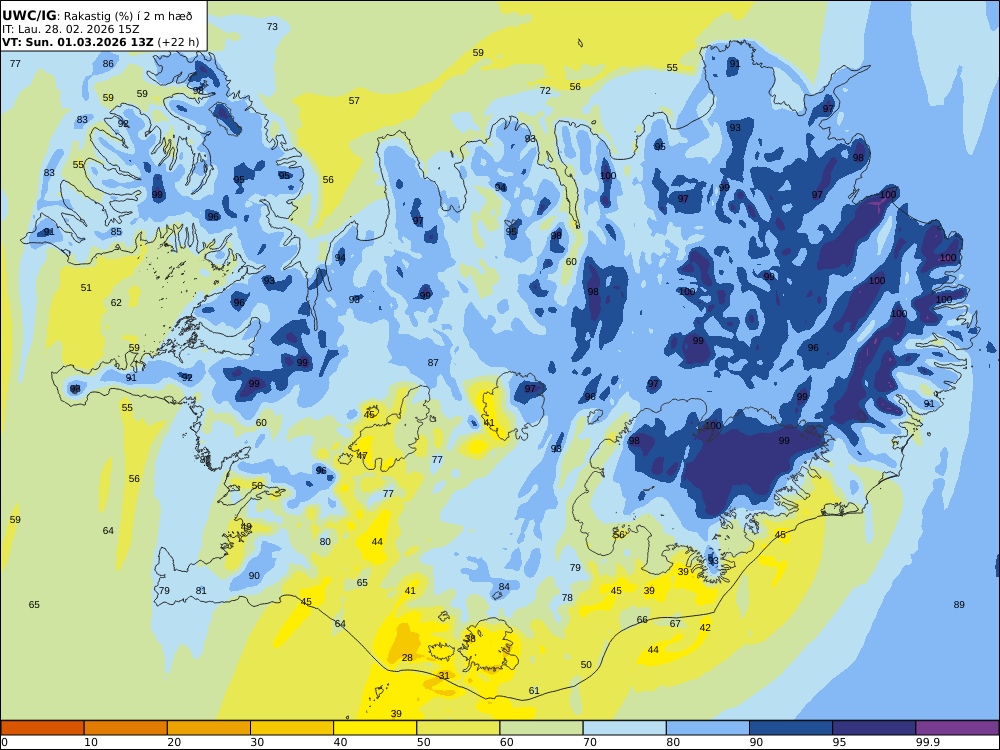Click the humidity value '73' at the map top
The image size is (1000, 750).
pyautogui.click(x=272, y=27)
